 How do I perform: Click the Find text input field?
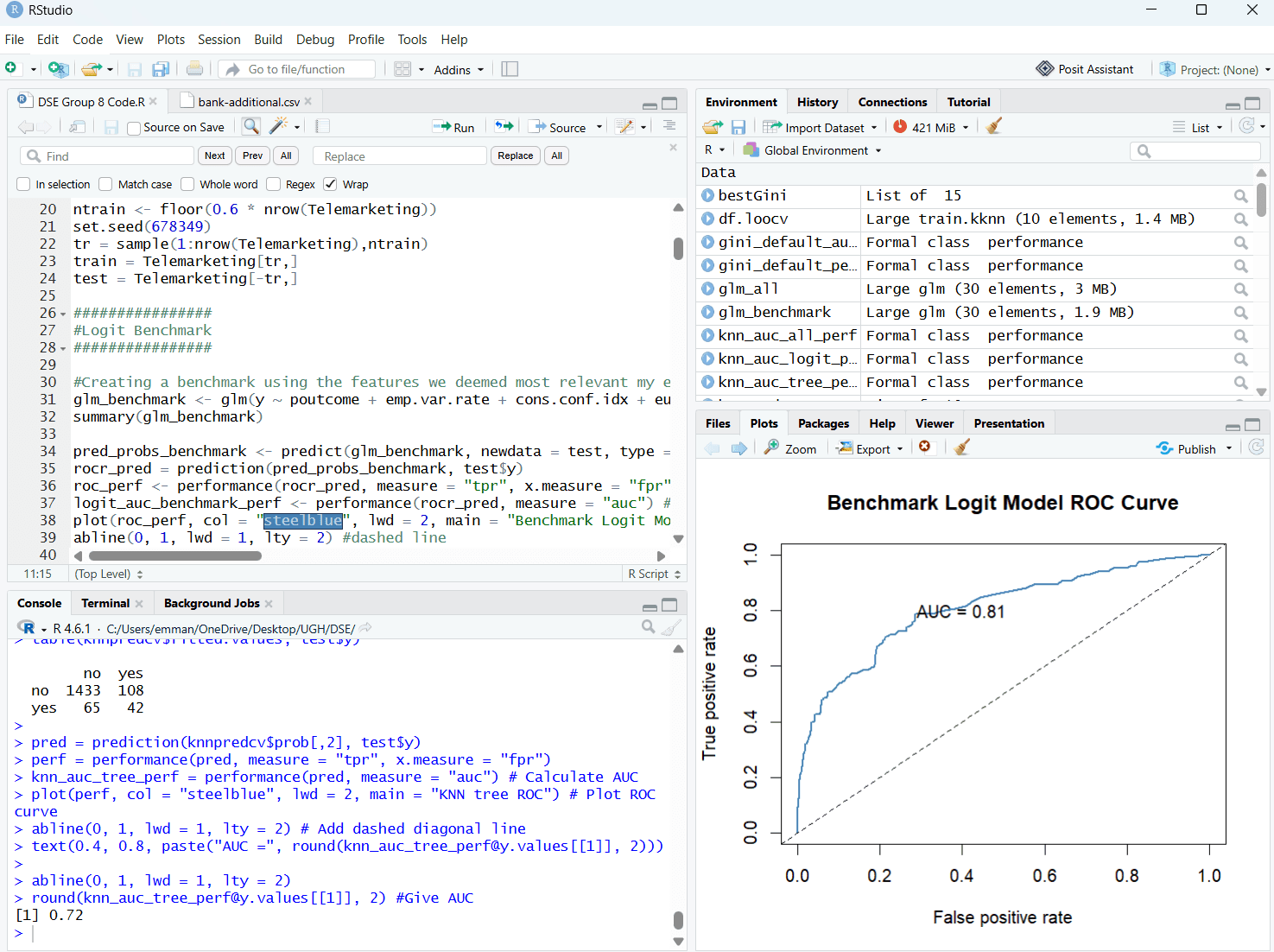(x=107, y=155)
